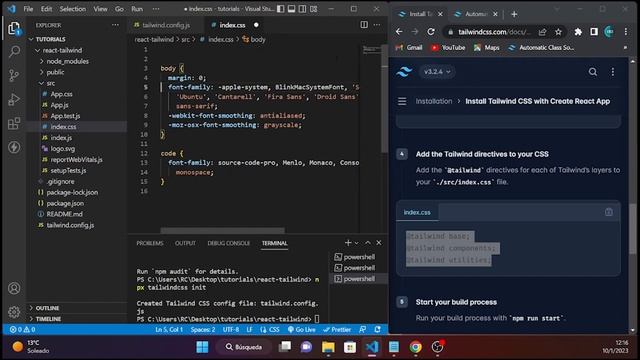The image size is (640, 360).
Task: Open the Gmail bookmark
Action: [x=409, y=48]
